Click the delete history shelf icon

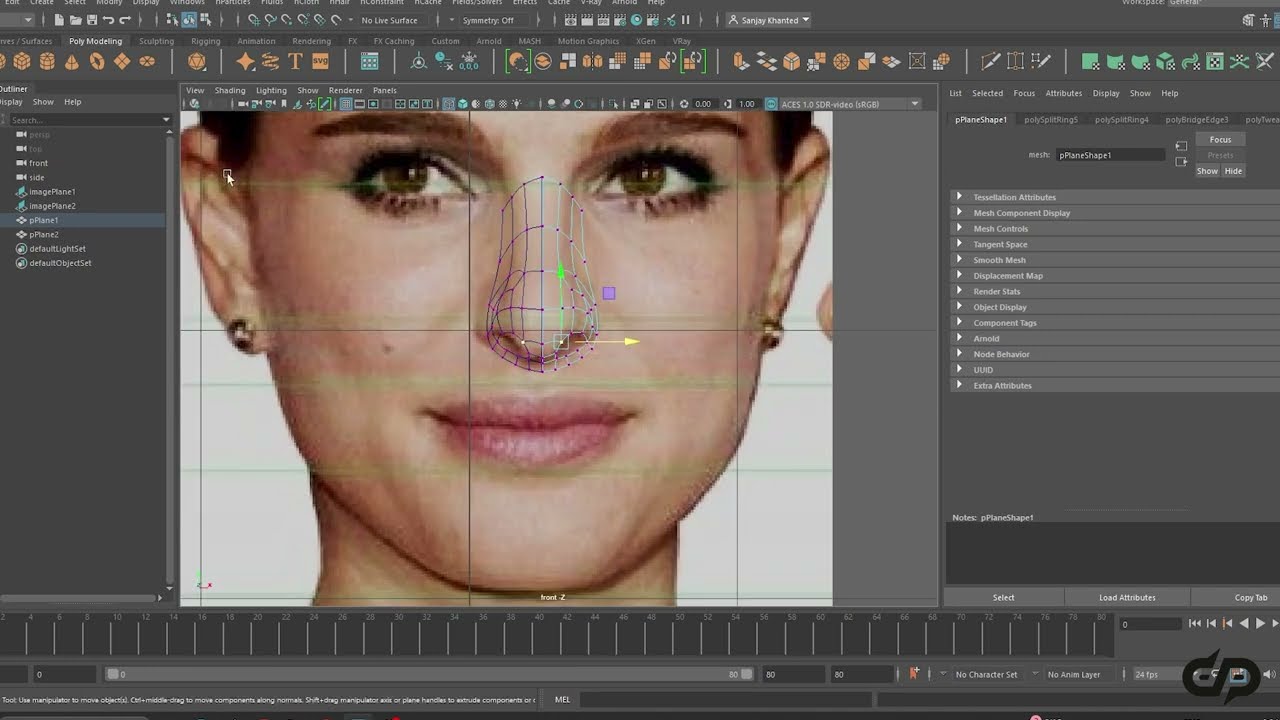(x=443, y=61)
